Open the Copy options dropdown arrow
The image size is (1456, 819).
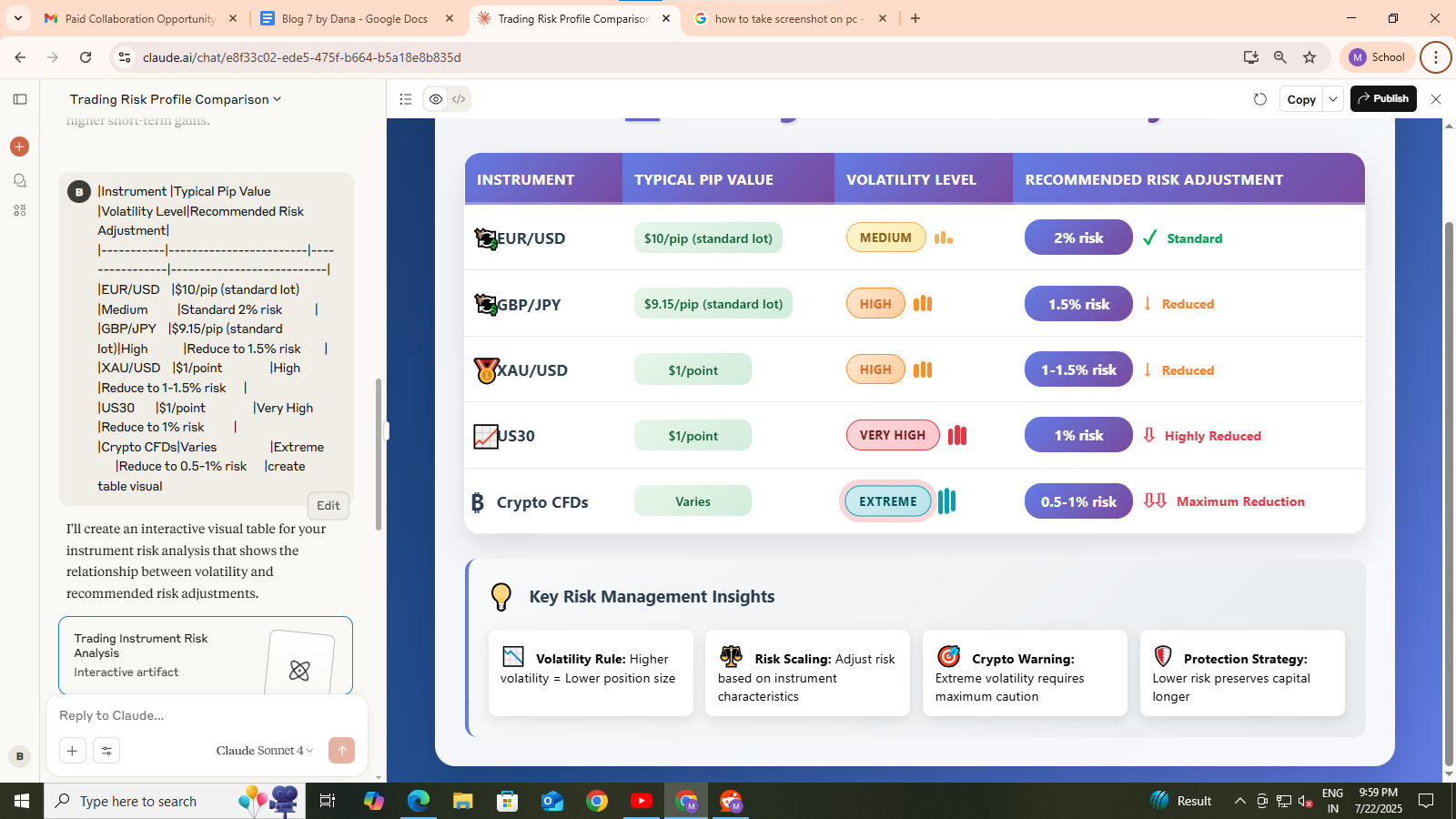(x=1333, y=99)
